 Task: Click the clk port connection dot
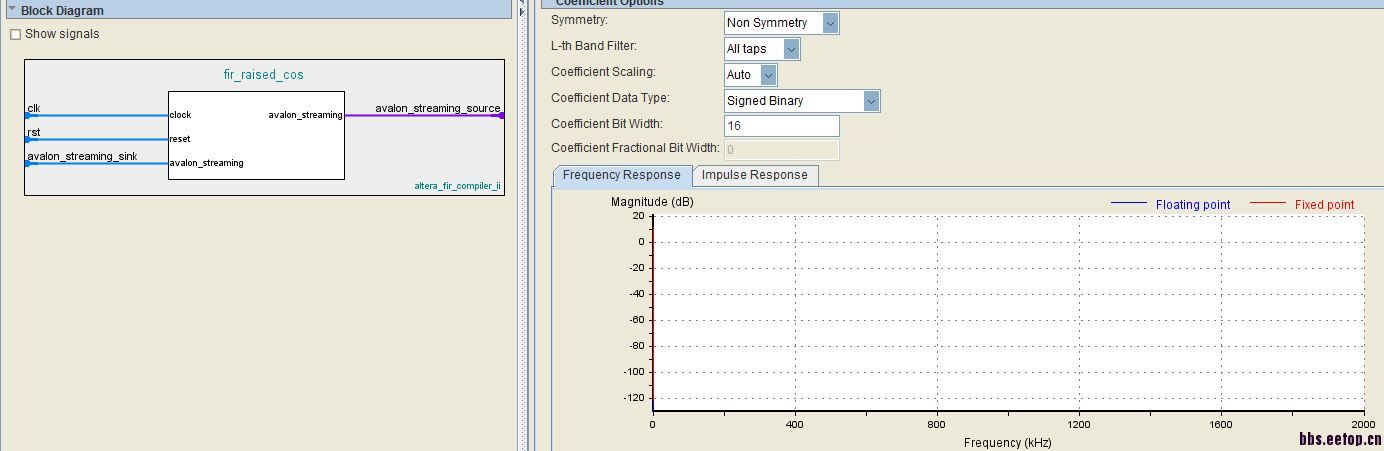pos(28,116)
